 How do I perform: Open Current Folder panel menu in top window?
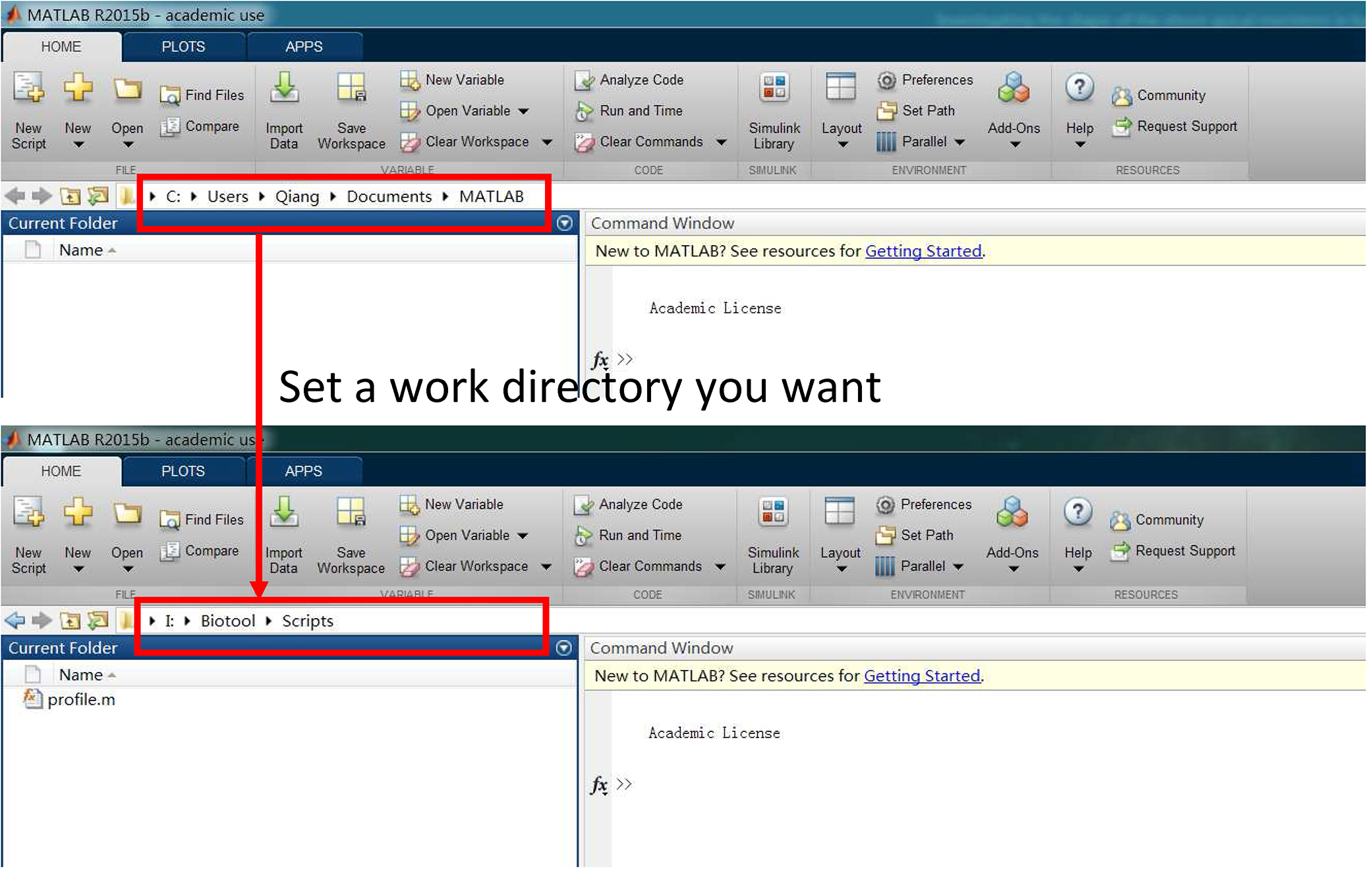coord(565,223)
